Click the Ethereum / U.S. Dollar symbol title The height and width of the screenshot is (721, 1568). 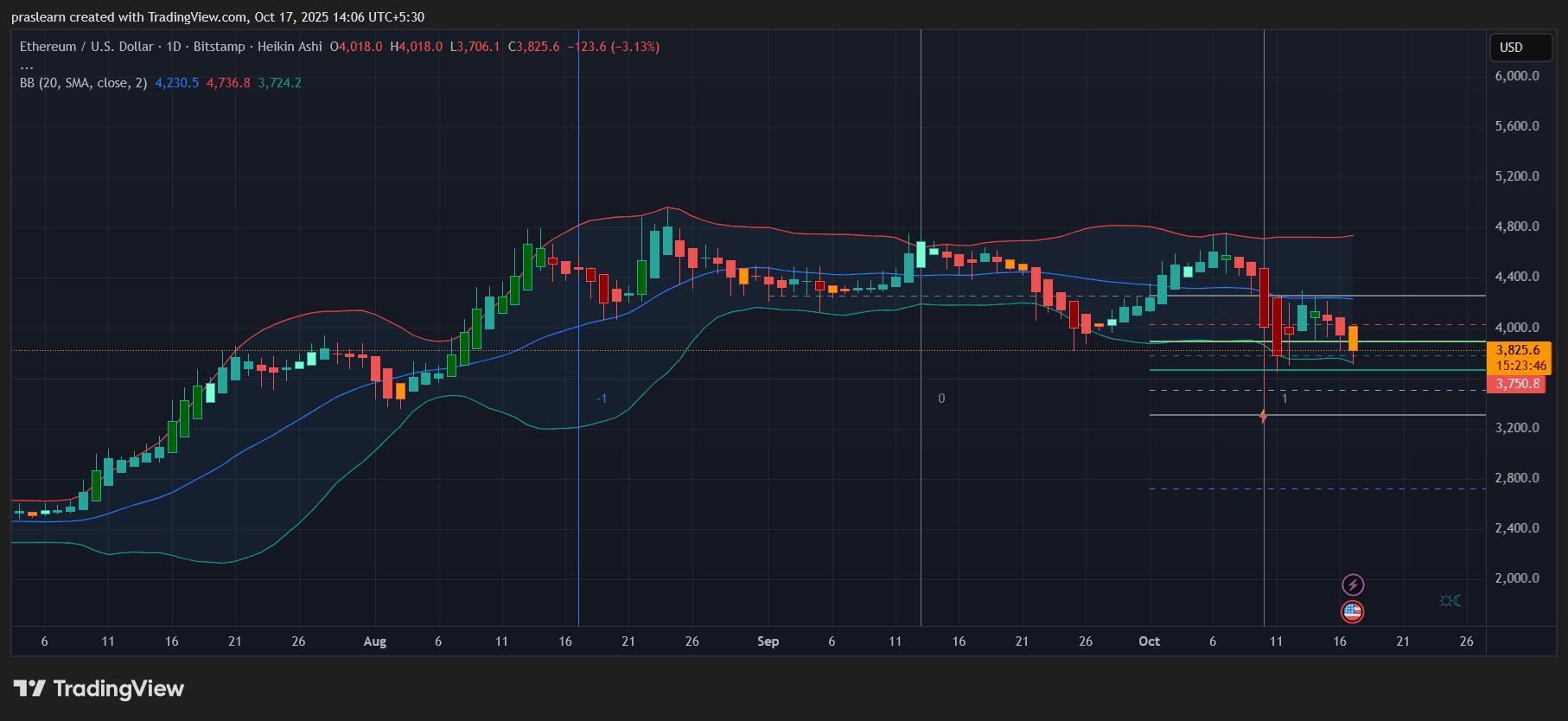[86, 47]
